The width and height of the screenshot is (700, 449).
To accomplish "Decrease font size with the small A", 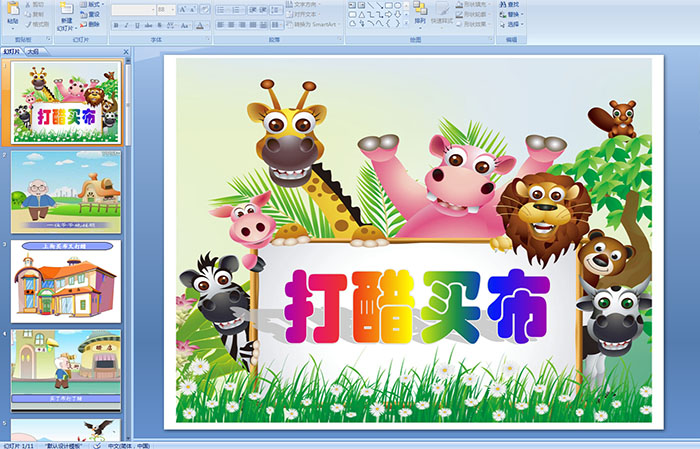I will tap(192, 9).
